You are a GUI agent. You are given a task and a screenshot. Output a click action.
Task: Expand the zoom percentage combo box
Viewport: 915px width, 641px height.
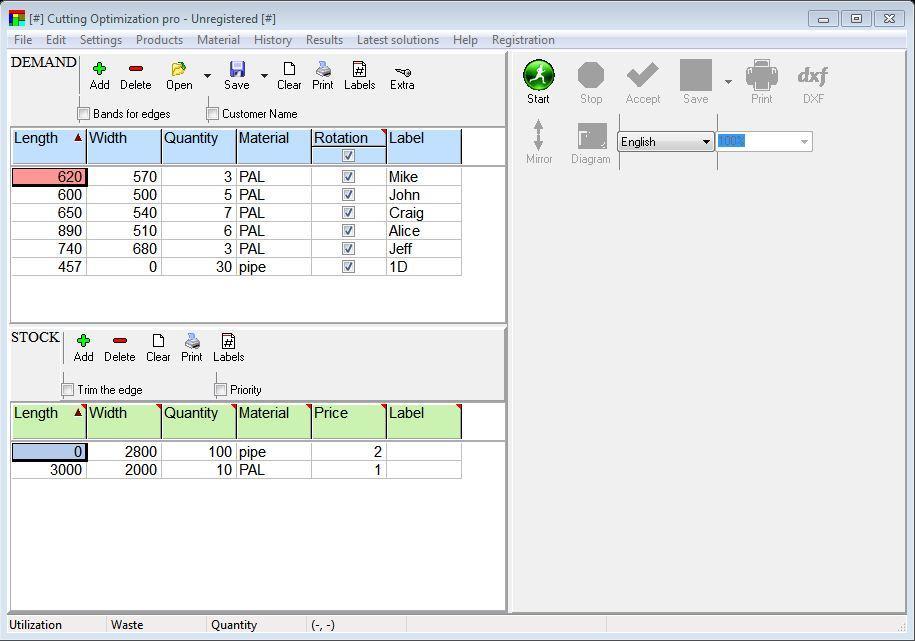804,142
